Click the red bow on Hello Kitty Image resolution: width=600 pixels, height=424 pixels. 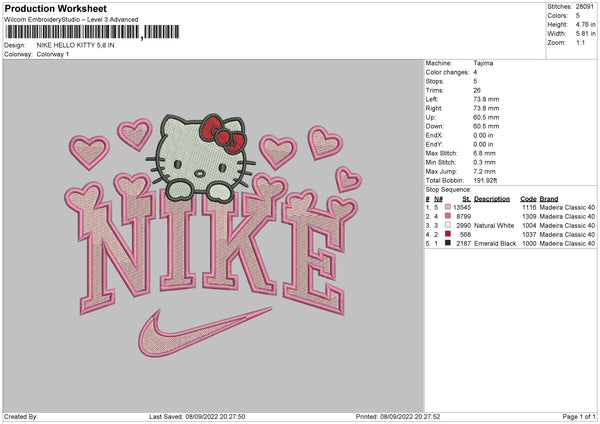(223, 134)
